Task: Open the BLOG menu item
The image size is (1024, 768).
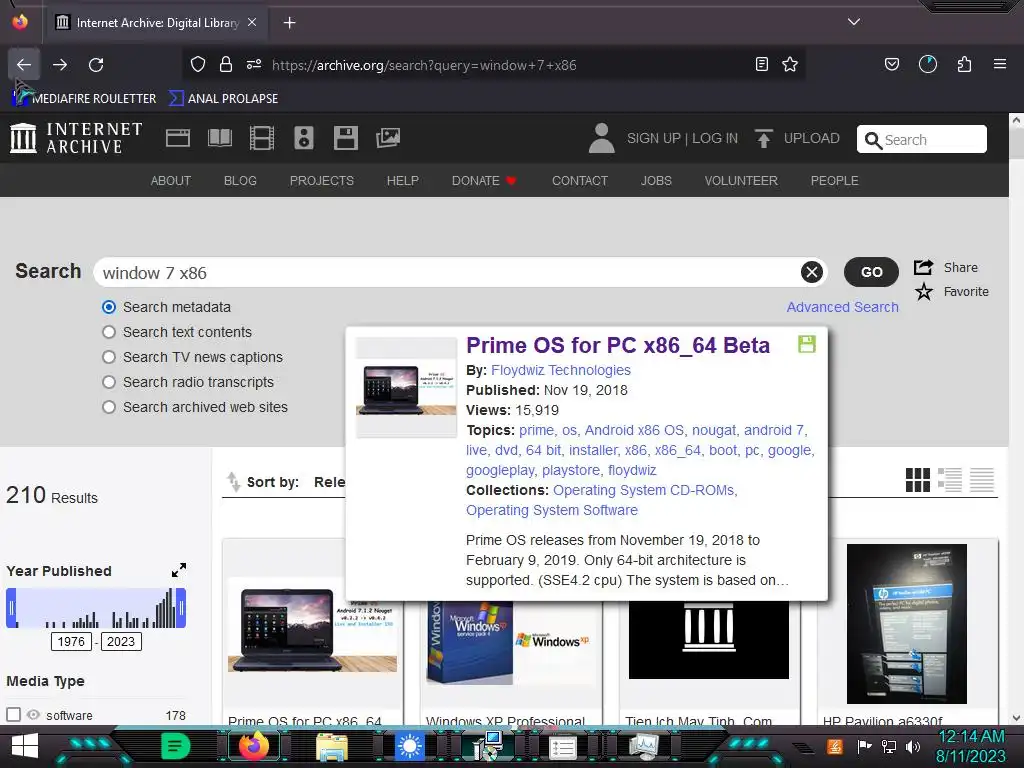Action: (240, 180)
